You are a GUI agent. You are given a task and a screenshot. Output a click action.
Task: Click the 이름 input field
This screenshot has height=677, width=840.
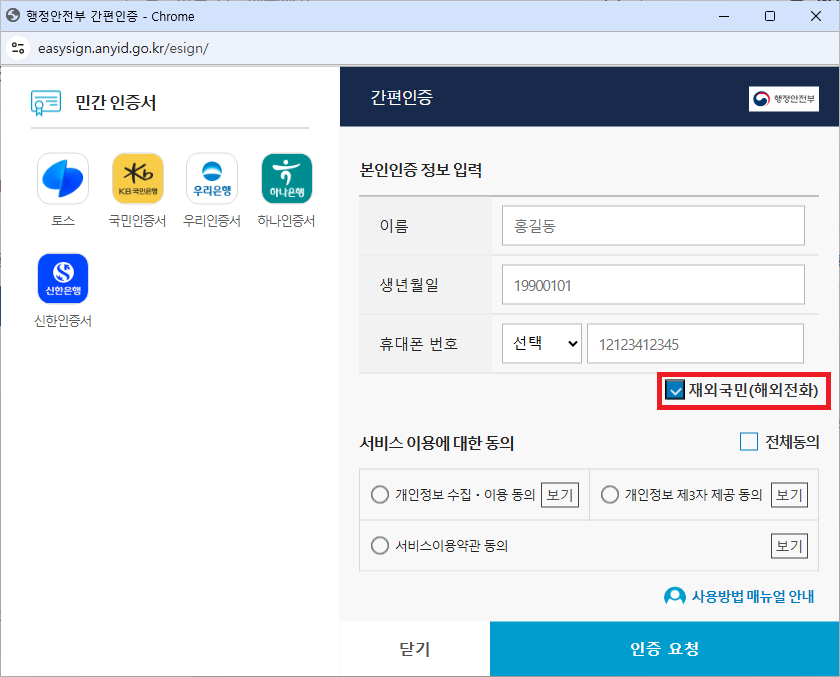point(653,225)
